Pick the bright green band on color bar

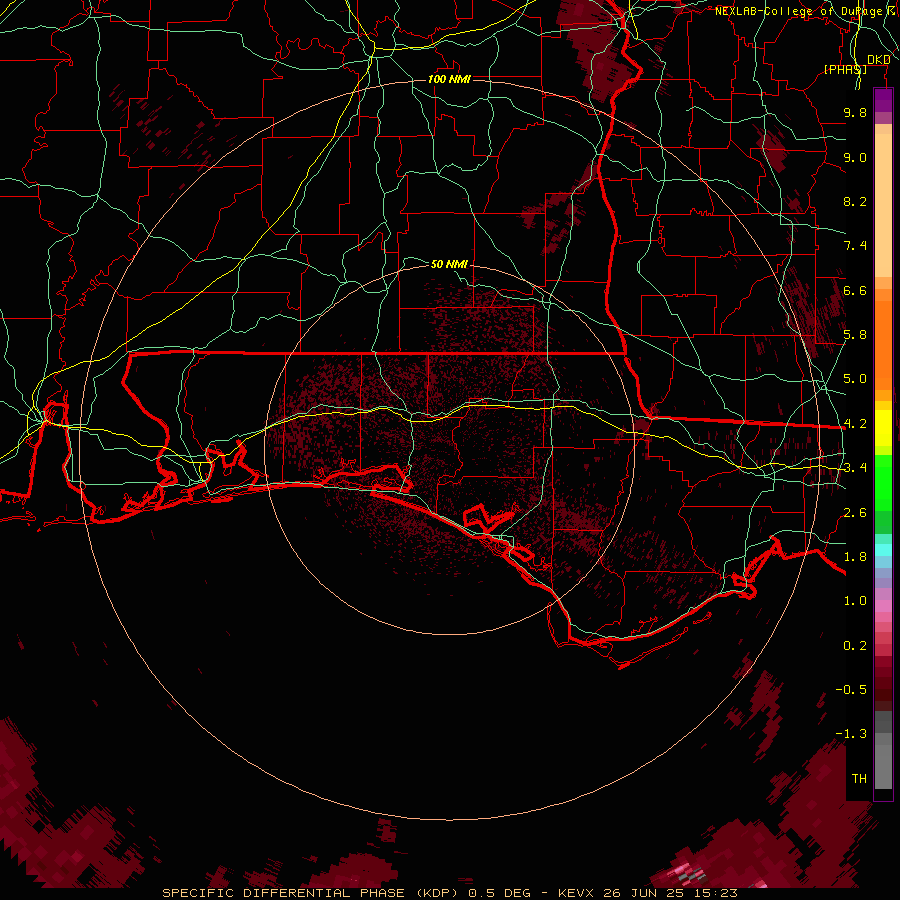click(883, 483)
